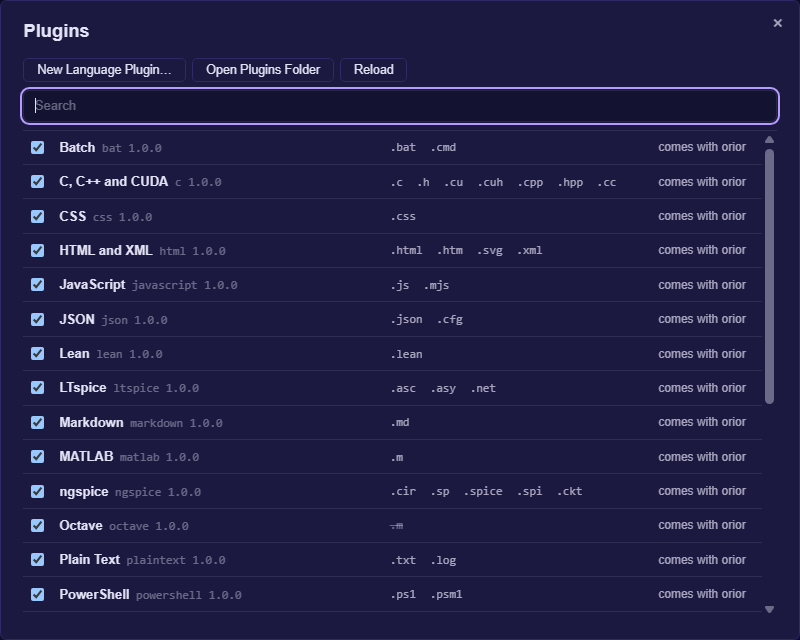
Task: Click the .cuh extension in C row
Action: tap(490, 182)
